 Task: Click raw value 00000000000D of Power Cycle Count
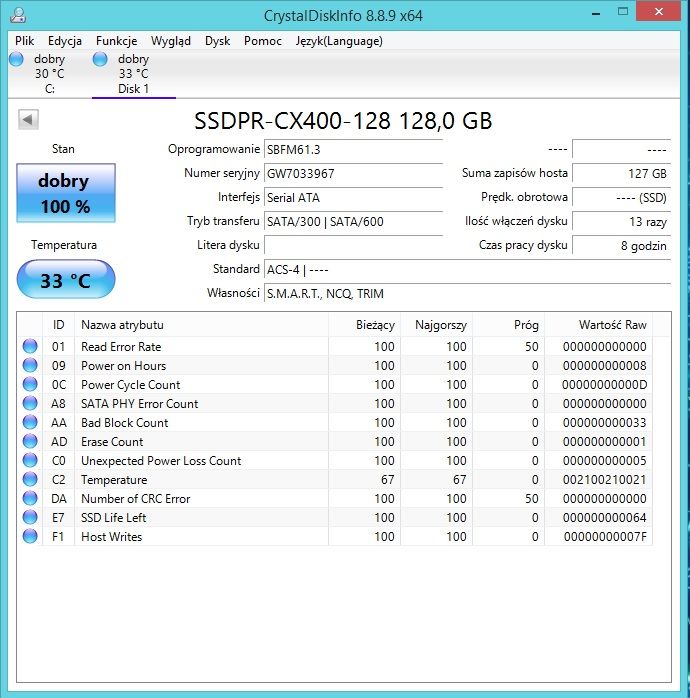tap(605, 385)
